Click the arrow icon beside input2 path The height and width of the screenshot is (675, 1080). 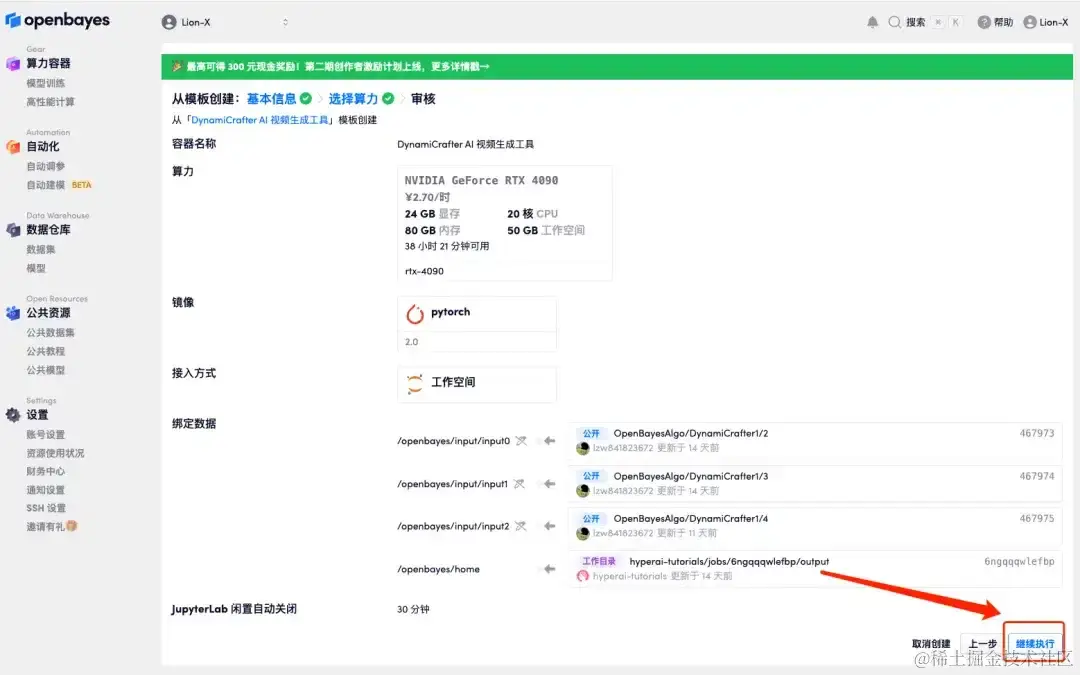(549, 526)
